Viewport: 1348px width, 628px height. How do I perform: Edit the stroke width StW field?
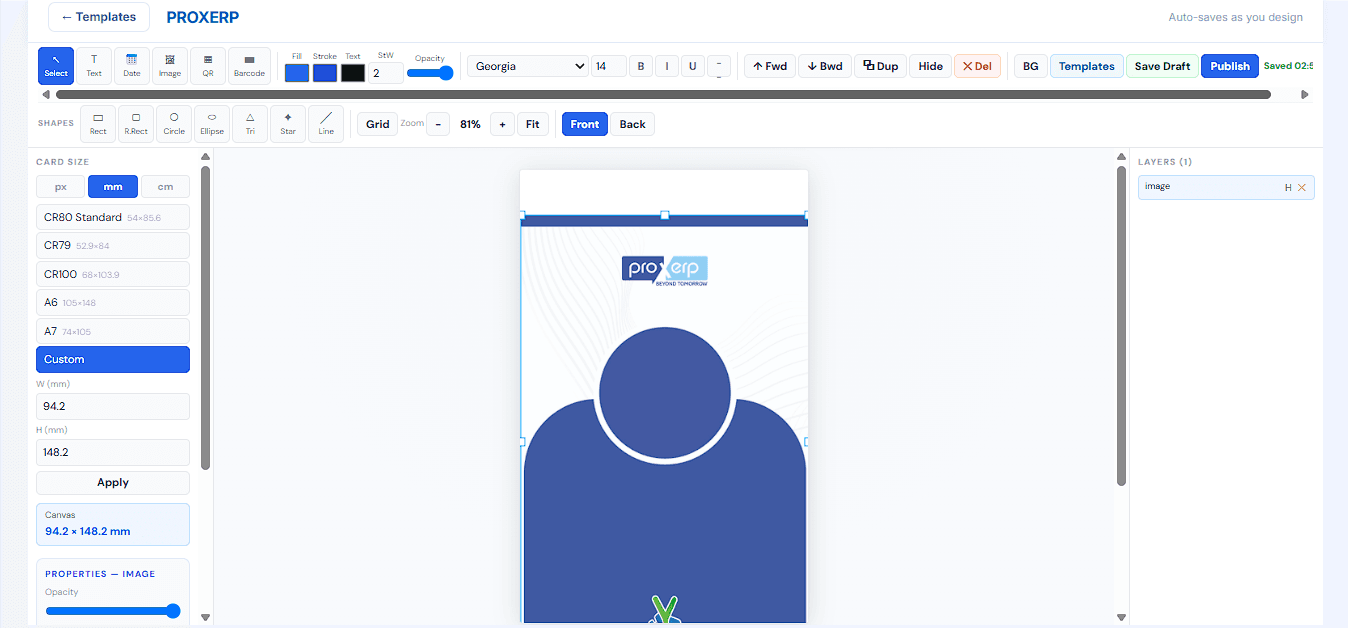[x=386, y=73]
